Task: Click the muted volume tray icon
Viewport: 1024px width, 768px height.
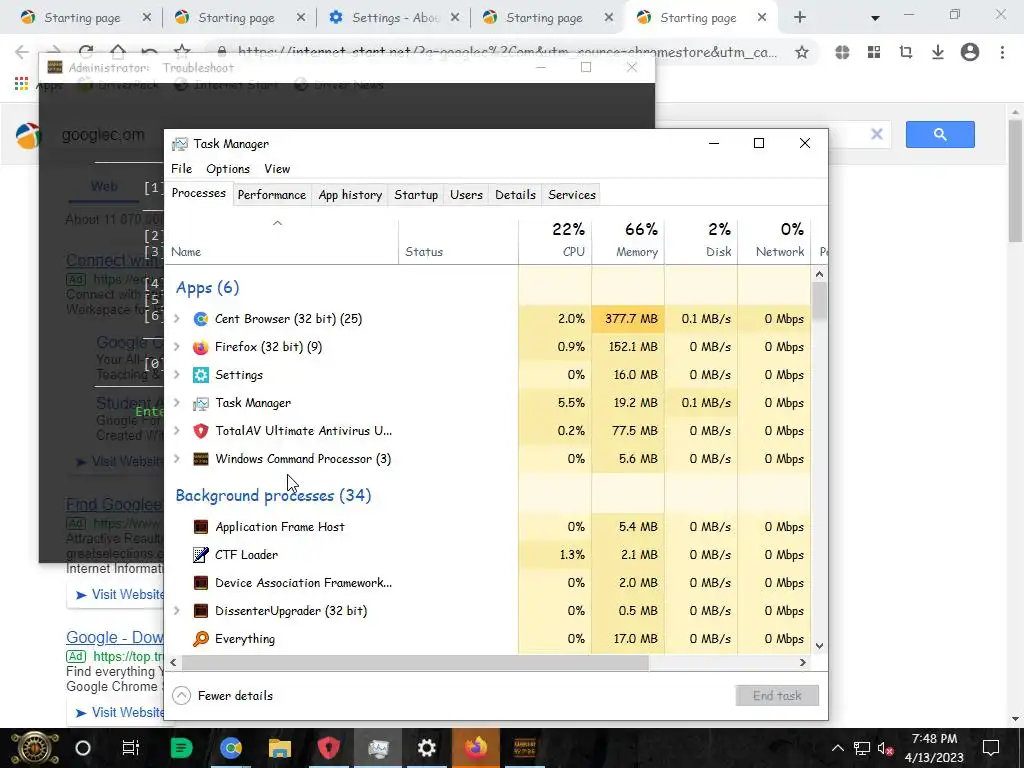Action: pyautogui.click(x=886, y=749)
